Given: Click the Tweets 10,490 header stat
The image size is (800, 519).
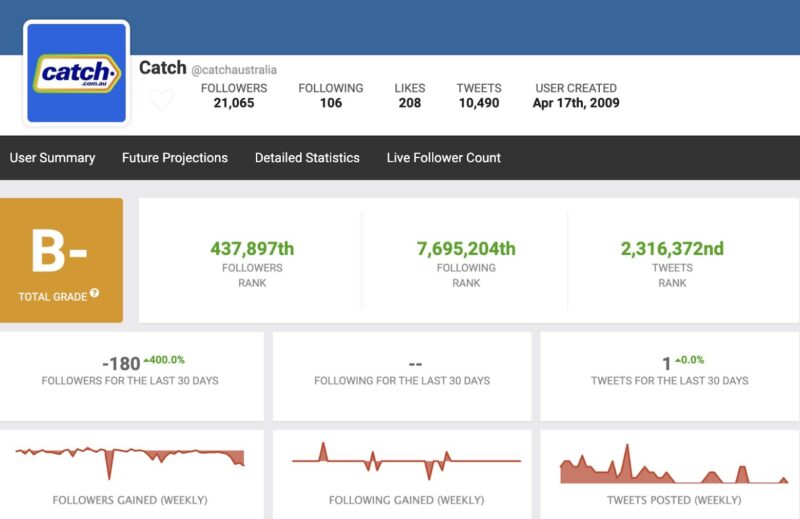Looking at the screenshot, I should pos(479,96).
